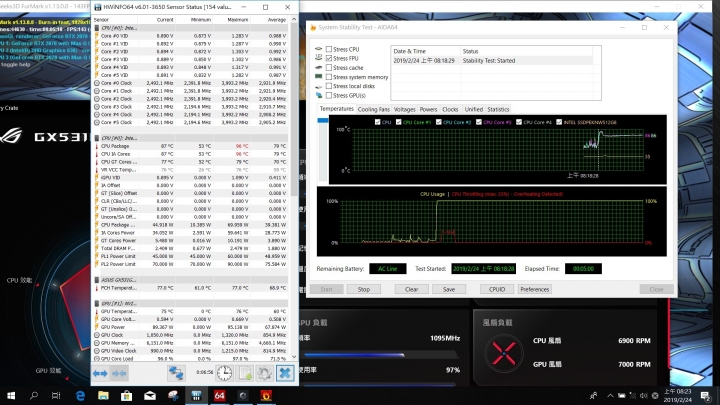Open Windows Start menu

click(x=11, y=395)
